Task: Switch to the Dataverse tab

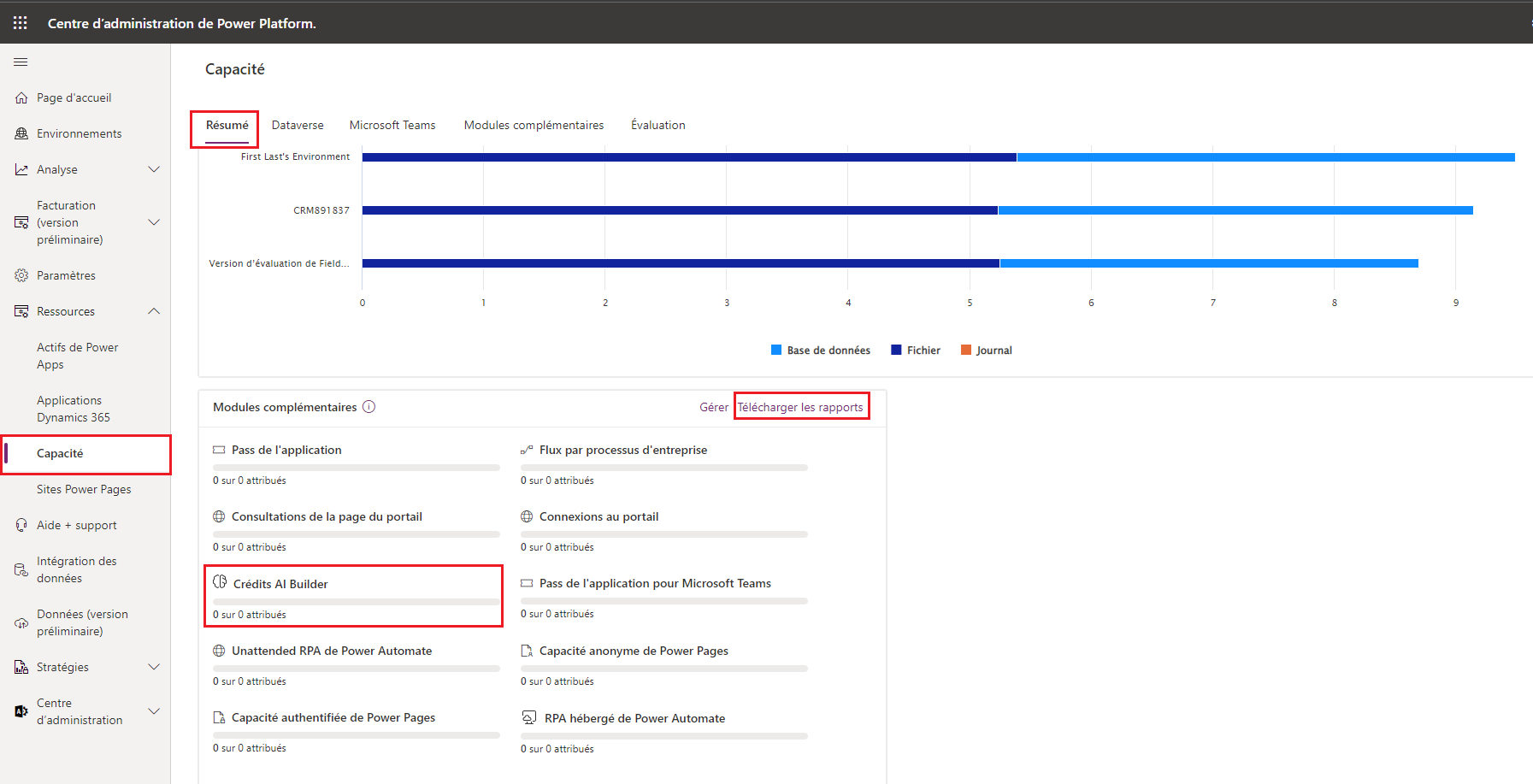Action: click(298, 126)
